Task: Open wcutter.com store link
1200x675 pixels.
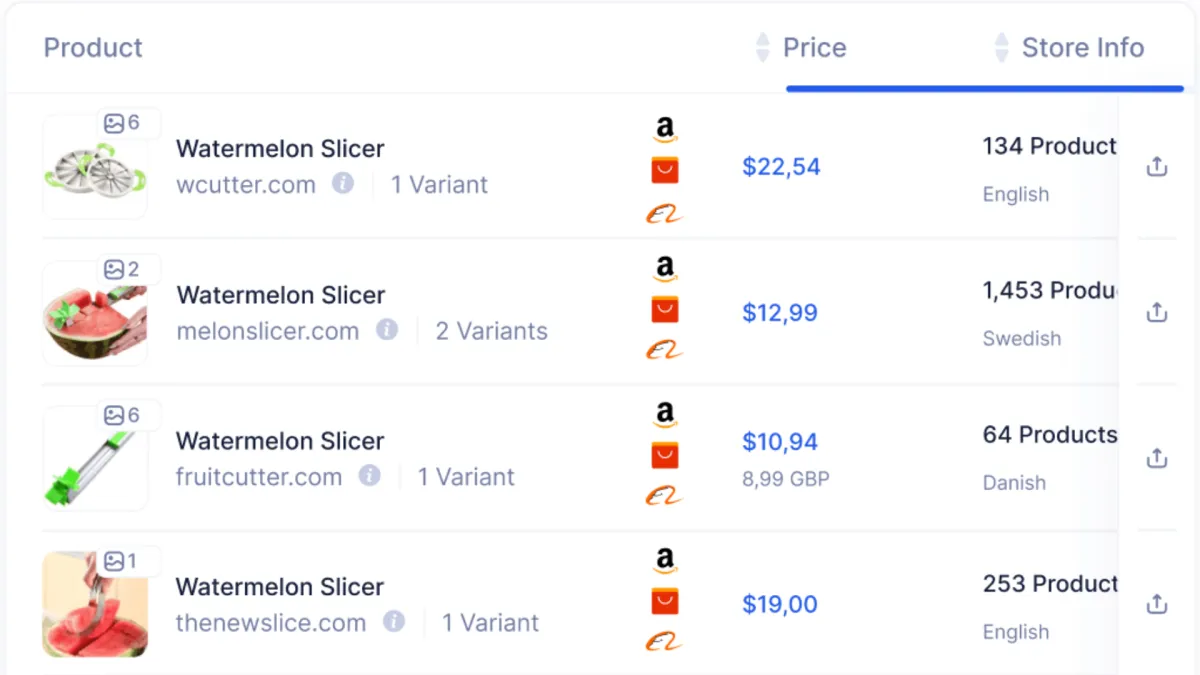Action: tap(246, 185)
